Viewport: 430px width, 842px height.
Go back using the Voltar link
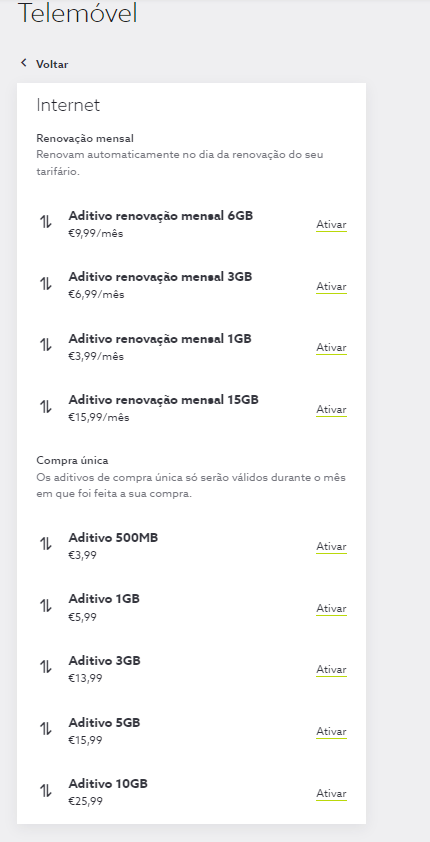coord(52,64)
